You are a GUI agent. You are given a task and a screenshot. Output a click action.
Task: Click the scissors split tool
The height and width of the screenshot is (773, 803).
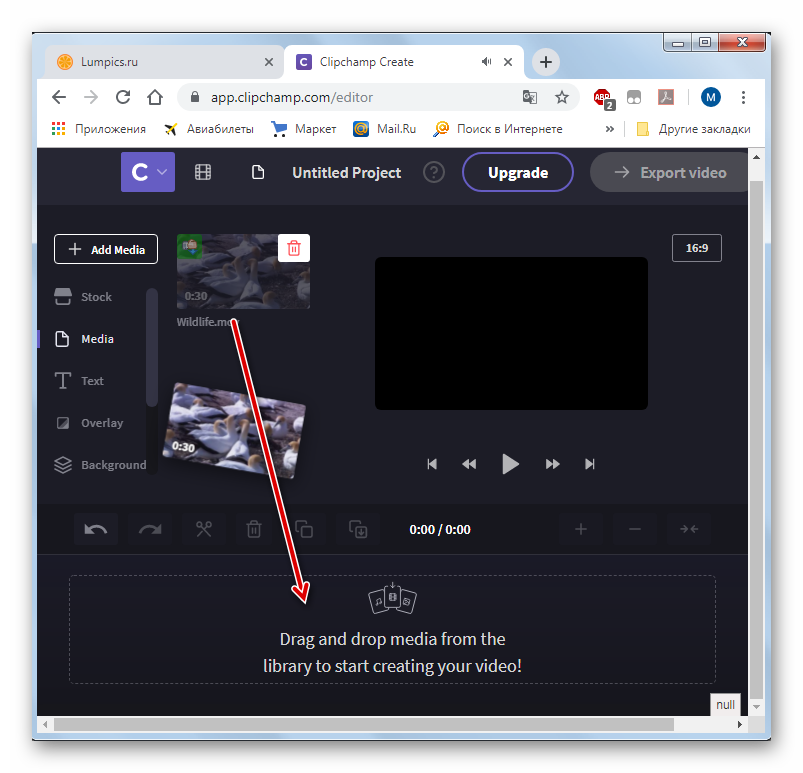point(204,529)
